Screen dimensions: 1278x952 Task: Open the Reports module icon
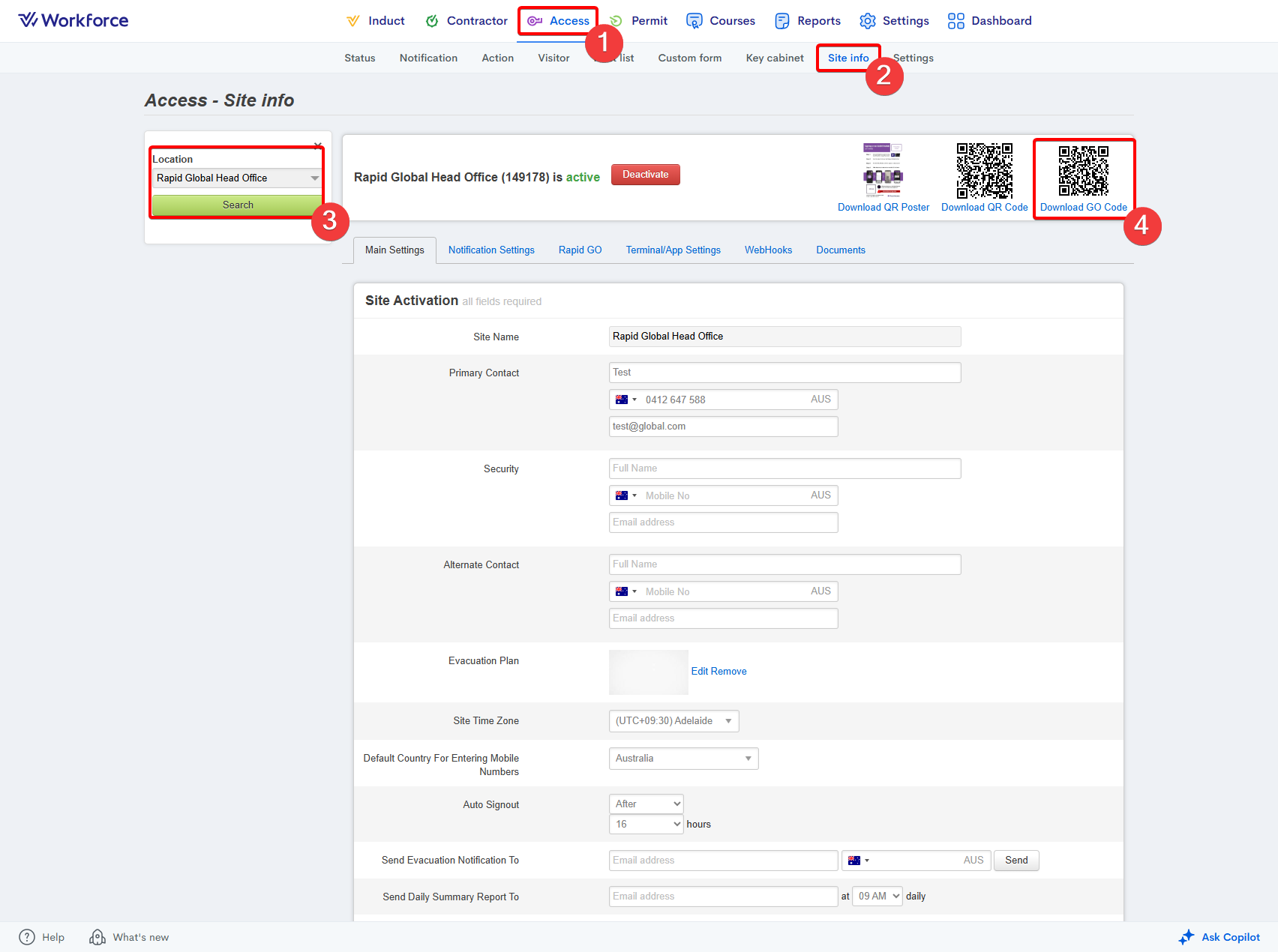coord(782,21)
